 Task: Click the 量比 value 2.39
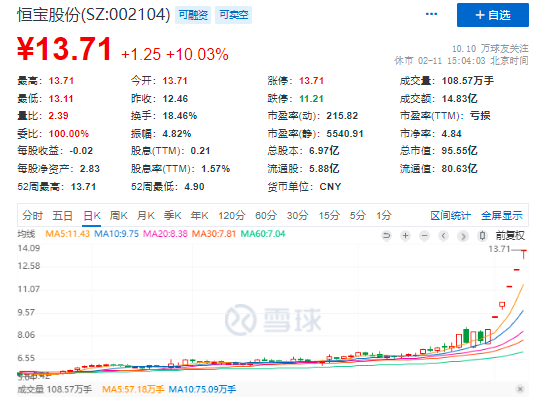point(58,116)
